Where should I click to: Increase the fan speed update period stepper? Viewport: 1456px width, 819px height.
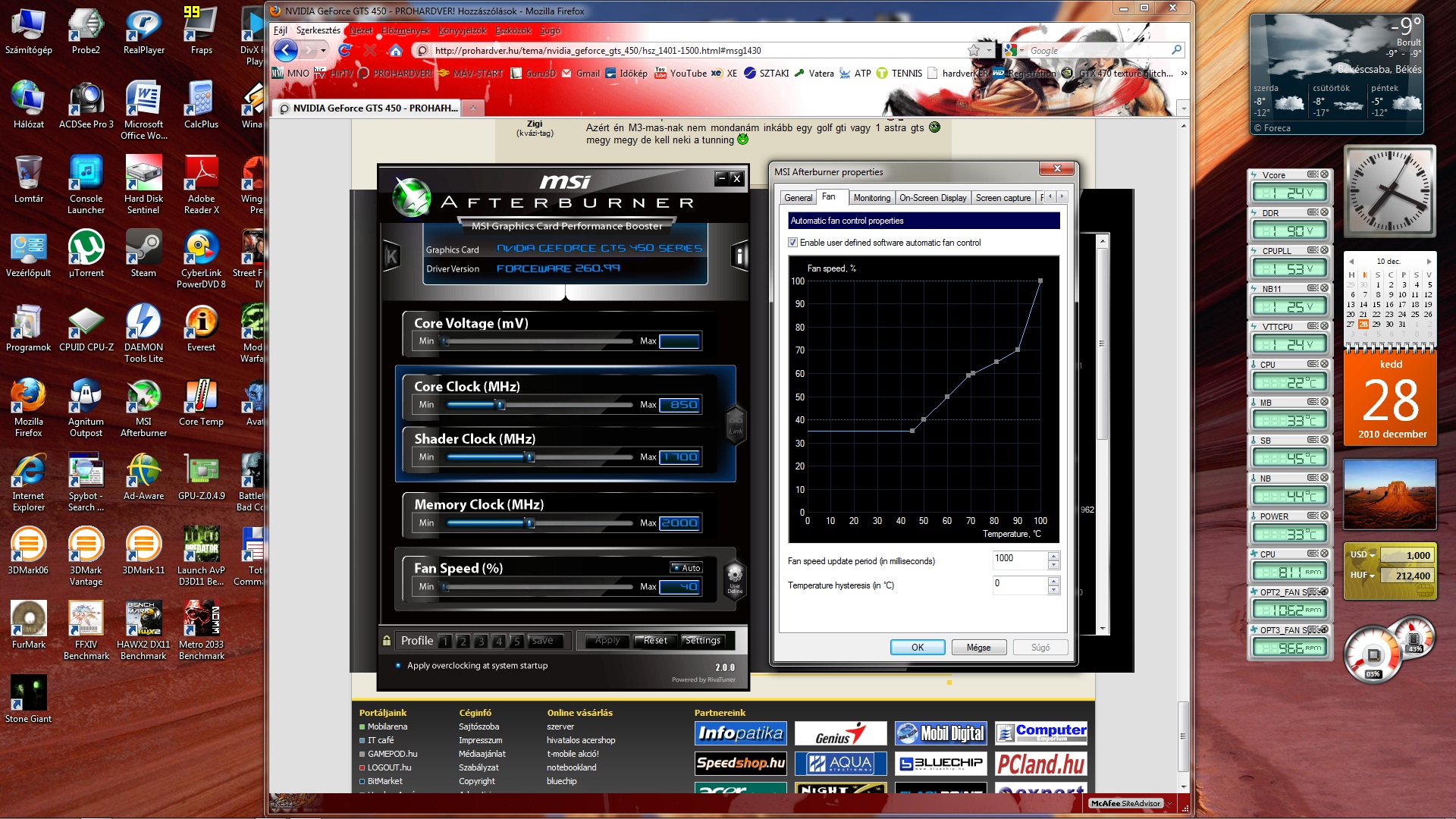[x=1053, y=556]
